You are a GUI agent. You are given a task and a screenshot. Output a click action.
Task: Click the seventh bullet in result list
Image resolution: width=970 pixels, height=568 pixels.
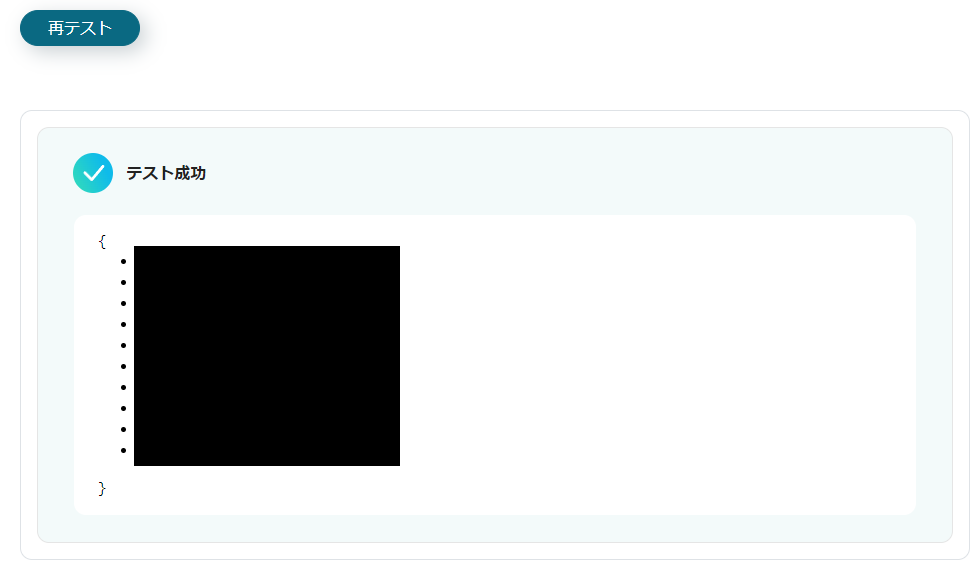click(124, 388)
